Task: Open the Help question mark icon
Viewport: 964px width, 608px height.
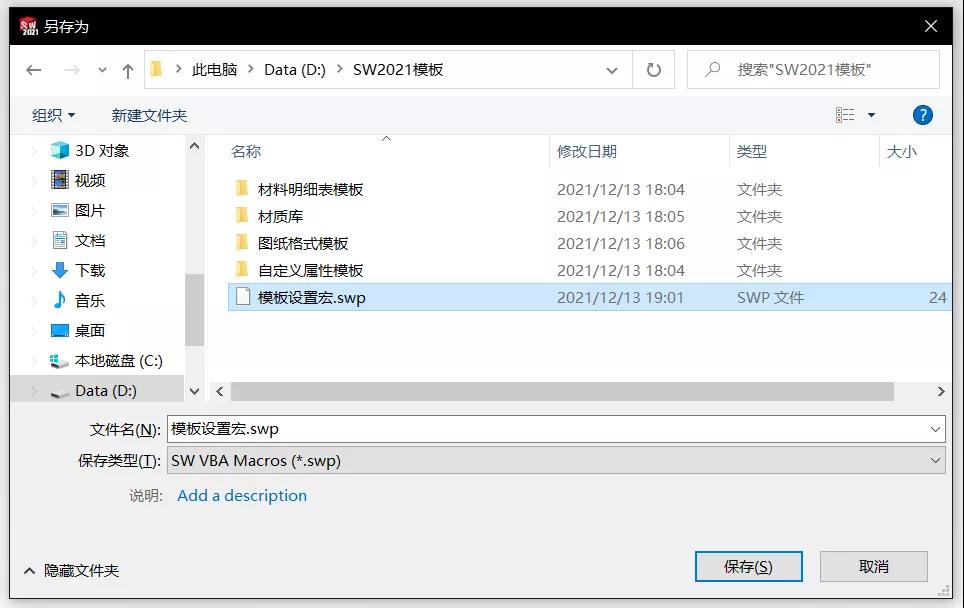Action: 922,115
